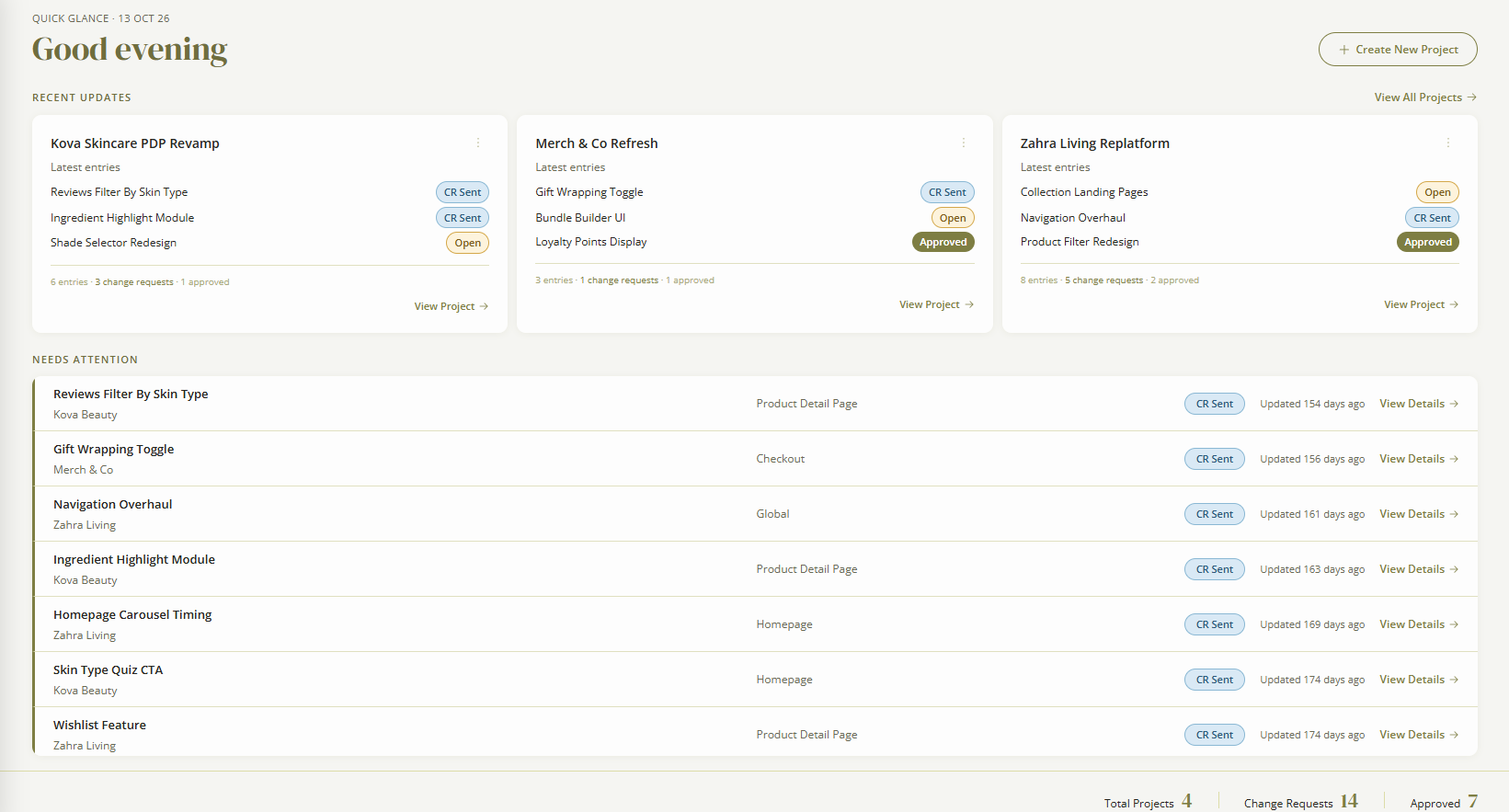View Details for Homepage Carousel Timing
The width and height of the screenshot is (1509, 812).
coord(1419,624)
